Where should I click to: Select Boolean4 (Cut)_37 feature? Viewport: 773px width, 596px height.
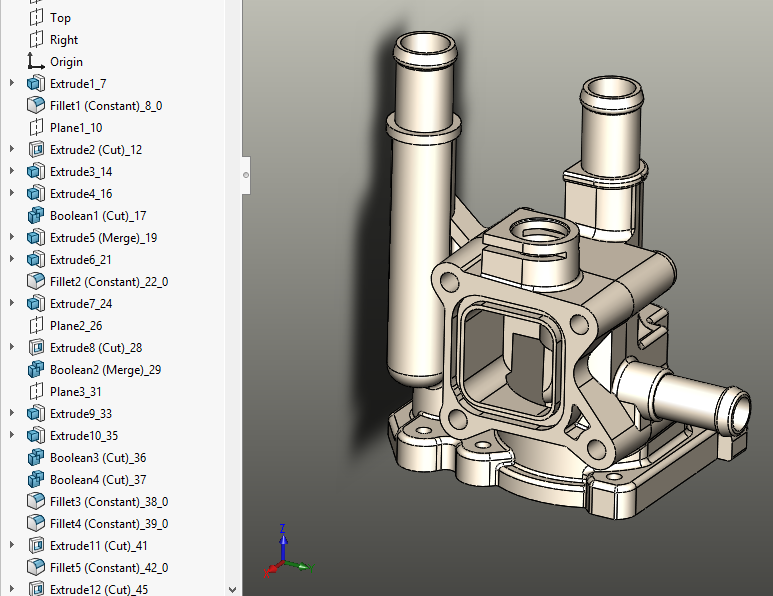pos(98,479)
